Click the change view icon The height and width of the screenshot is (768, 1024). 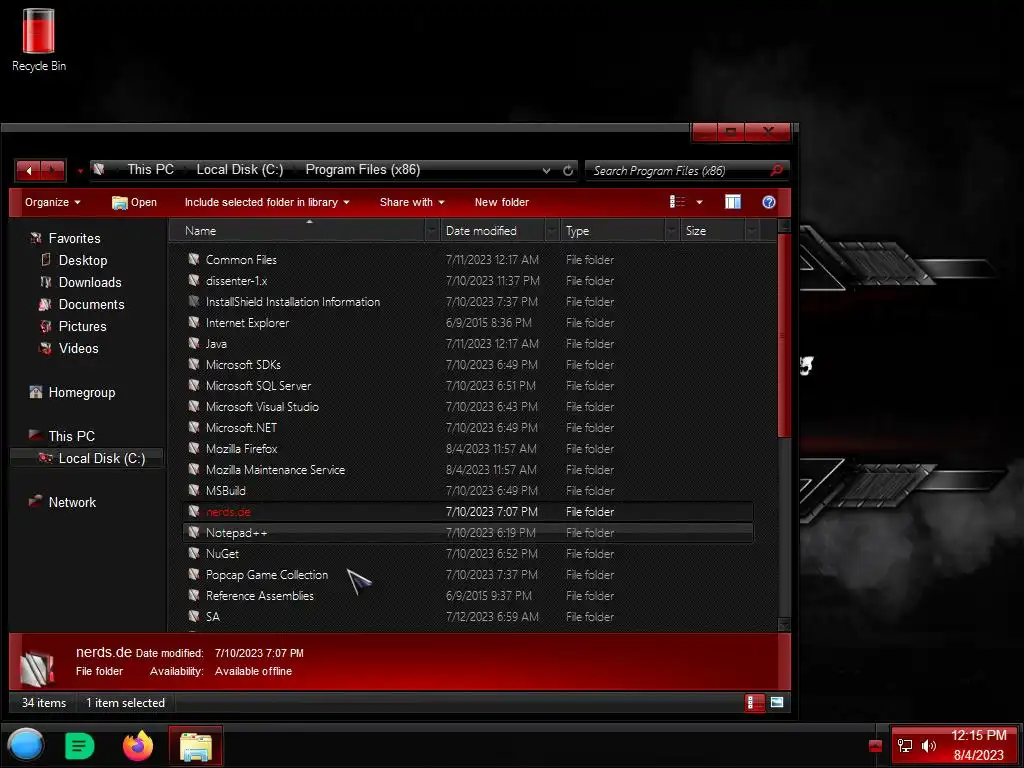point(677,202)
